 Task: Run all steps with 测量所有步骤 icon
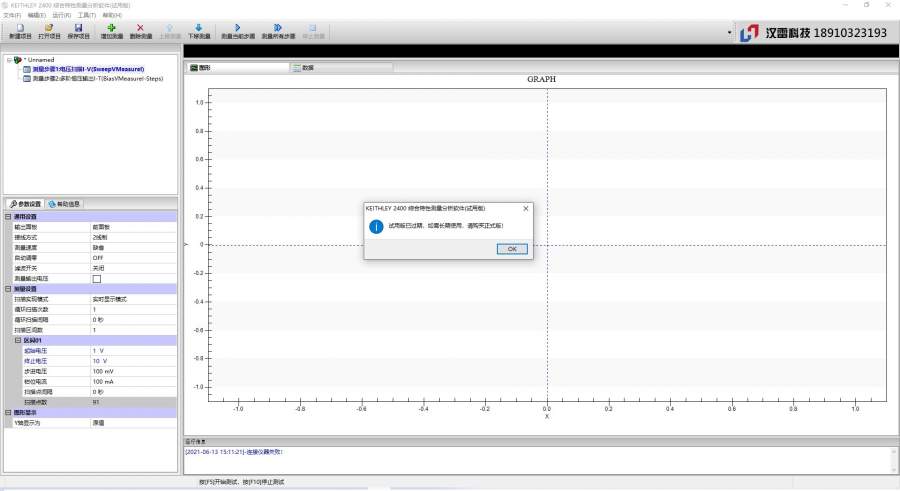[276, 29]
